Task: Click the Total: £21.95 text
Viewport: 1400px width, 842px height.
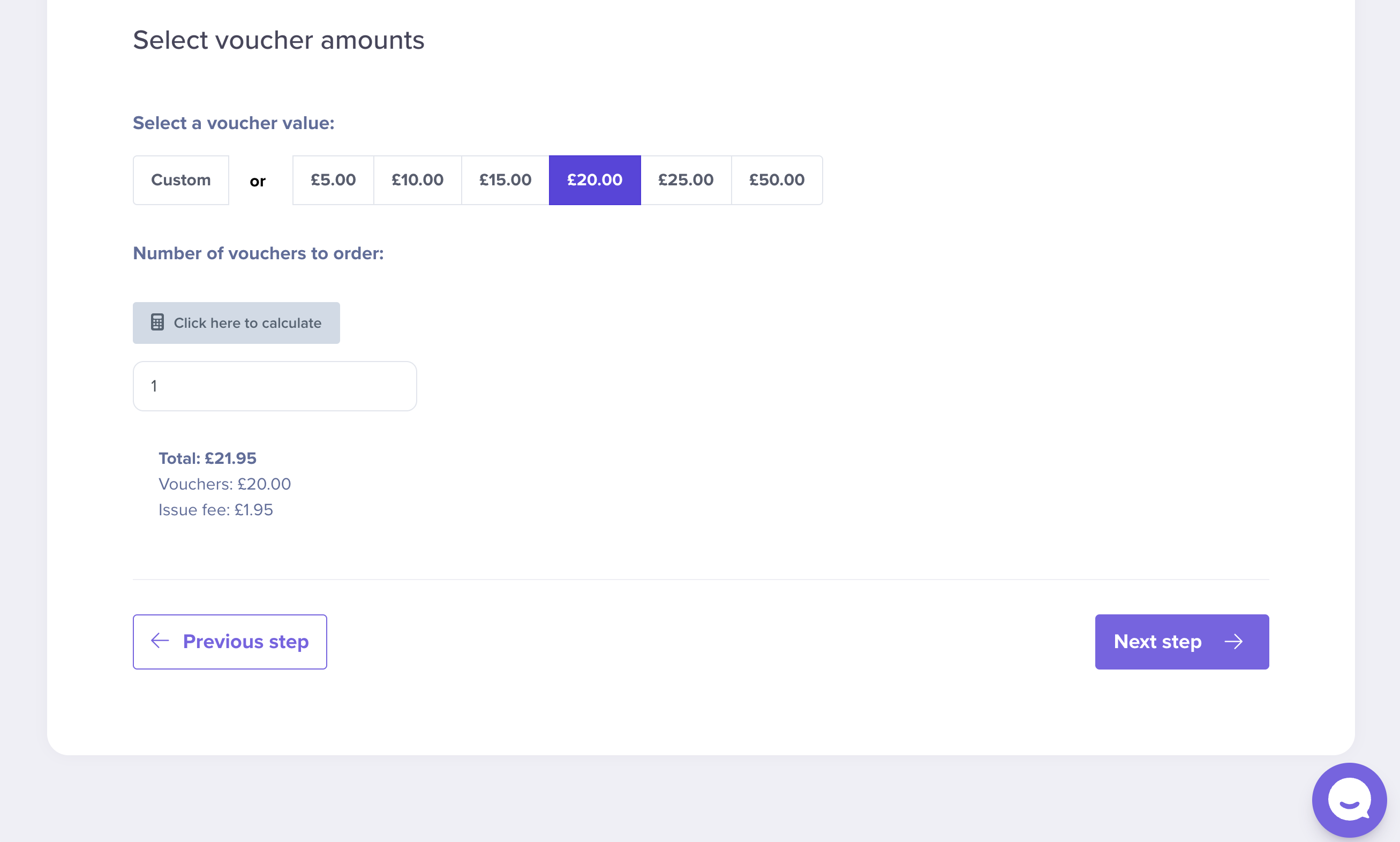Action: point(207,458)
